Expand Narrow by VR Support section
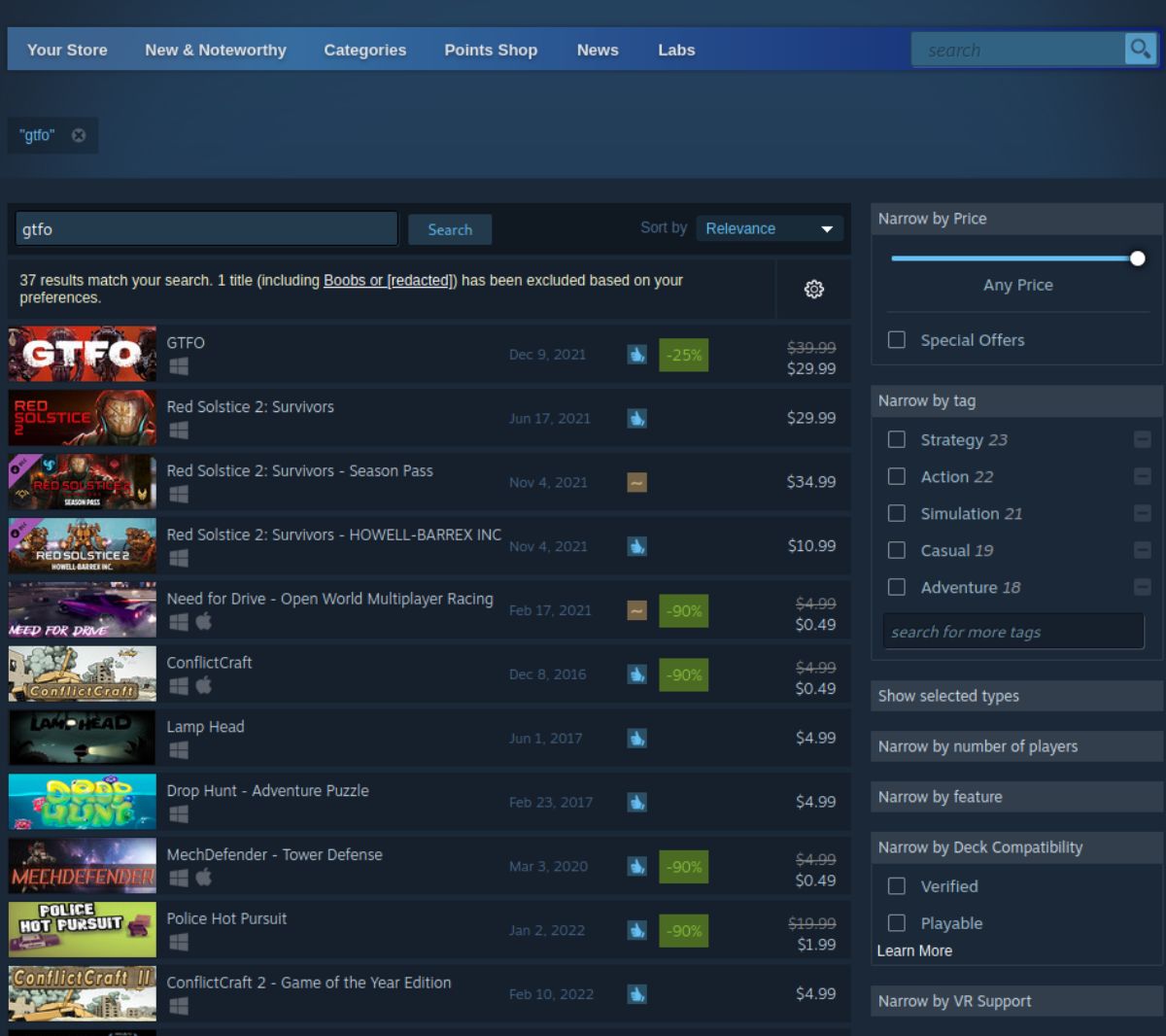The image size is (1166, 1036). (x=1016, y=1001)
